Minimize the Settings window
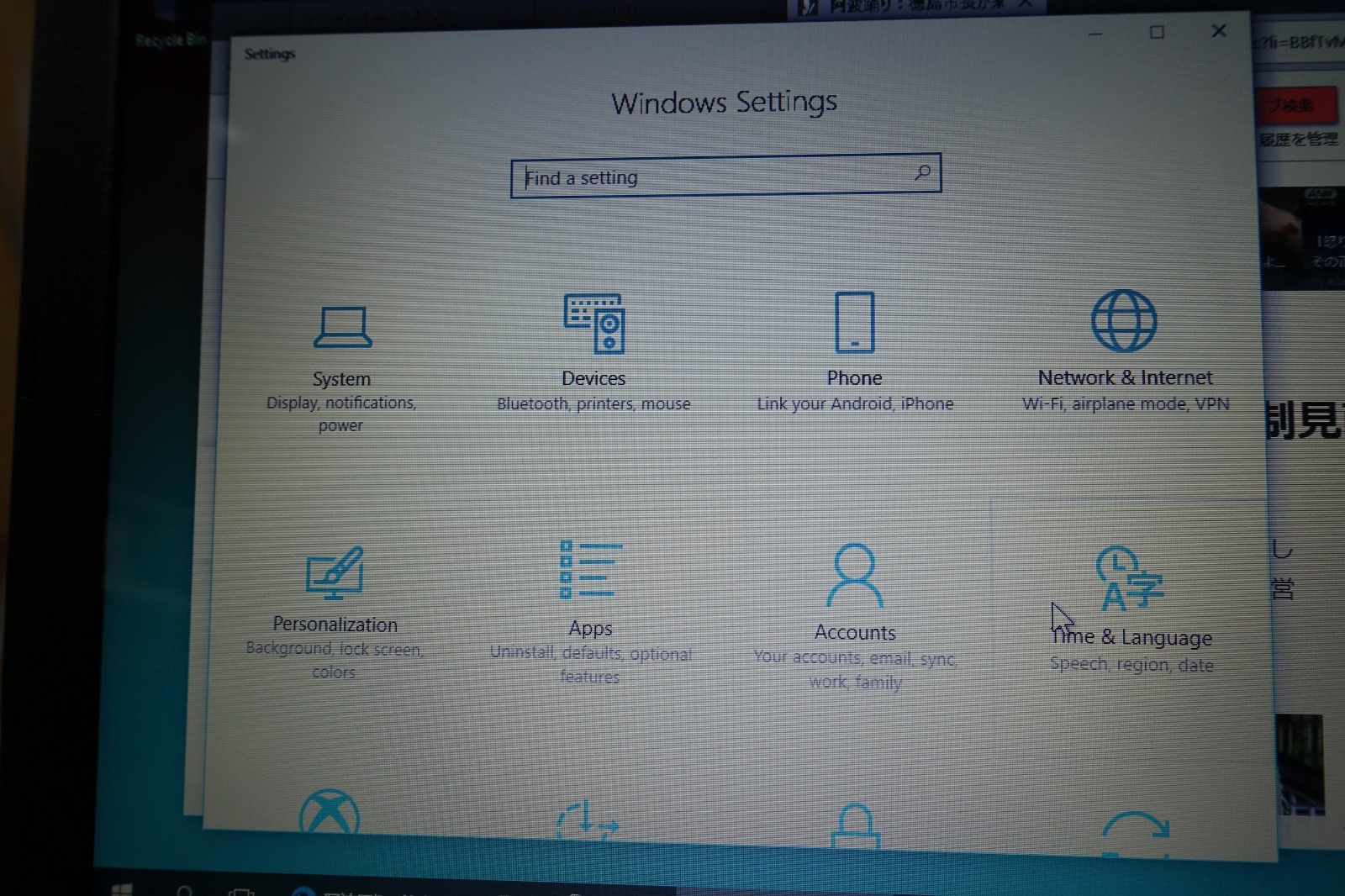This screenshot has width=1345, height=896. pyautogui.click(x=1095, y=34)
